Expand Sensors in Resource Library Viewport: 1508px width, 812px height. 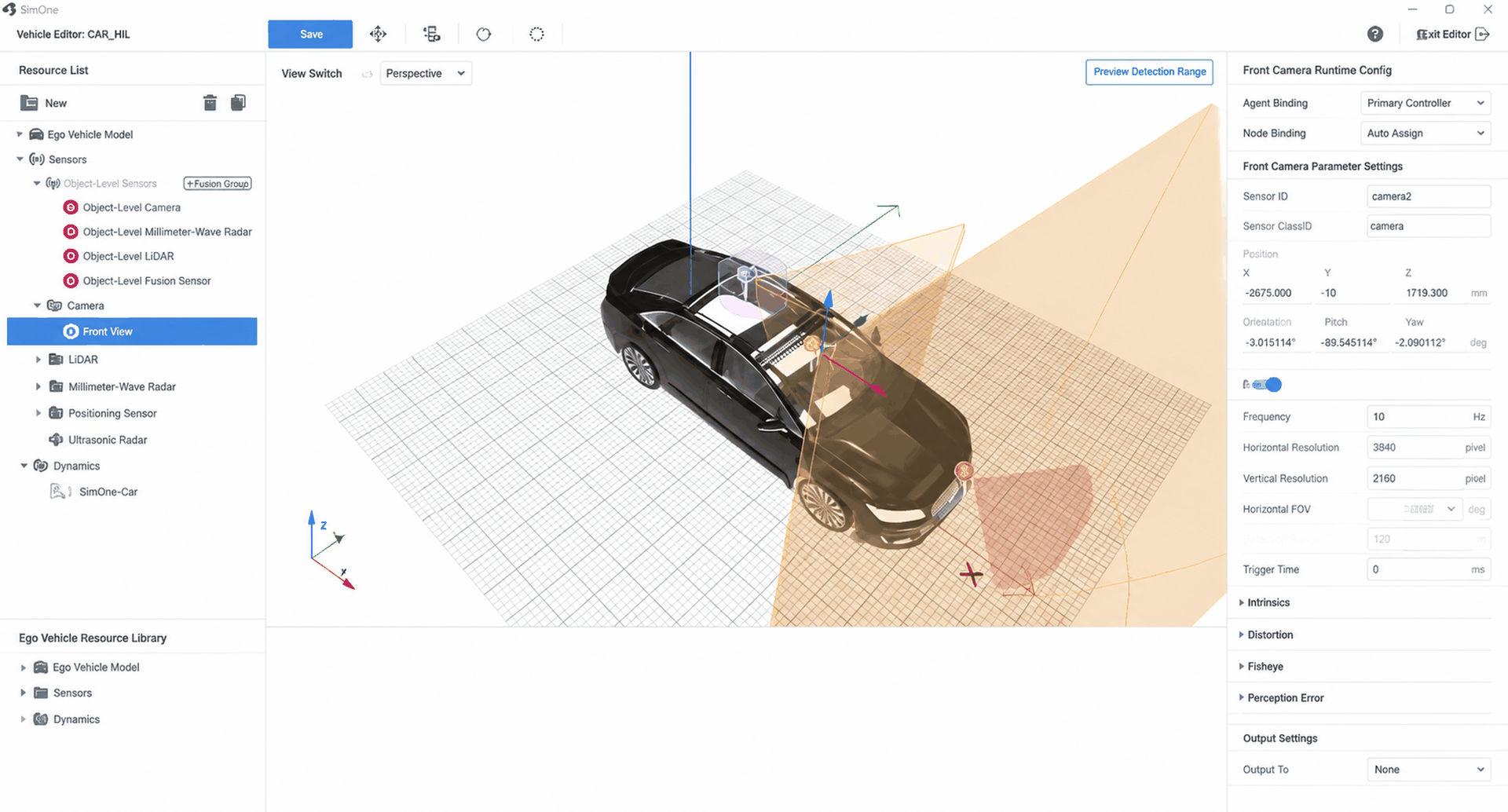click(23, 693)
